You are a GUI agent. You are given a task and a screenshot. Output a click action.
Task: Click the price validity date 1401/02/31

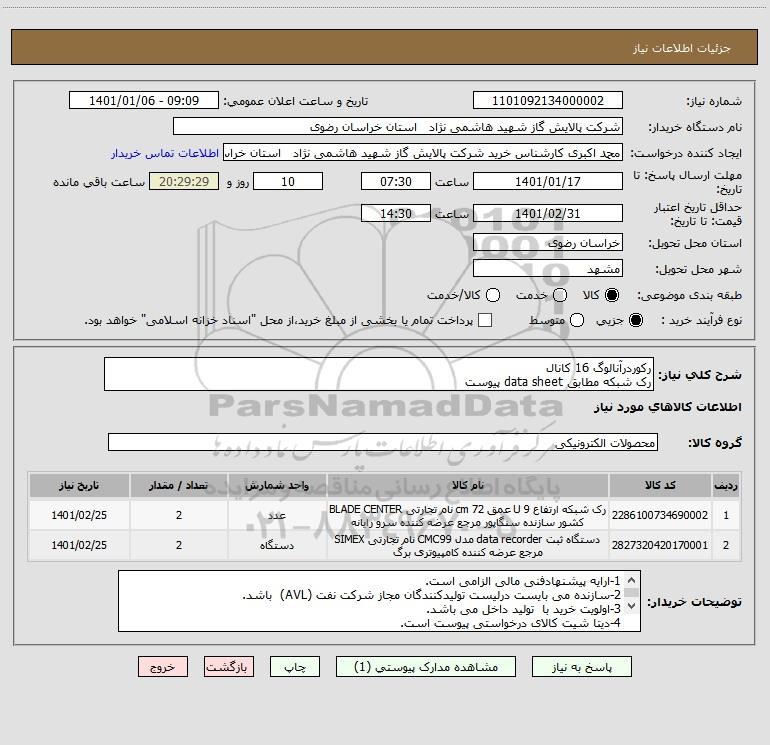tap(548, 214)
